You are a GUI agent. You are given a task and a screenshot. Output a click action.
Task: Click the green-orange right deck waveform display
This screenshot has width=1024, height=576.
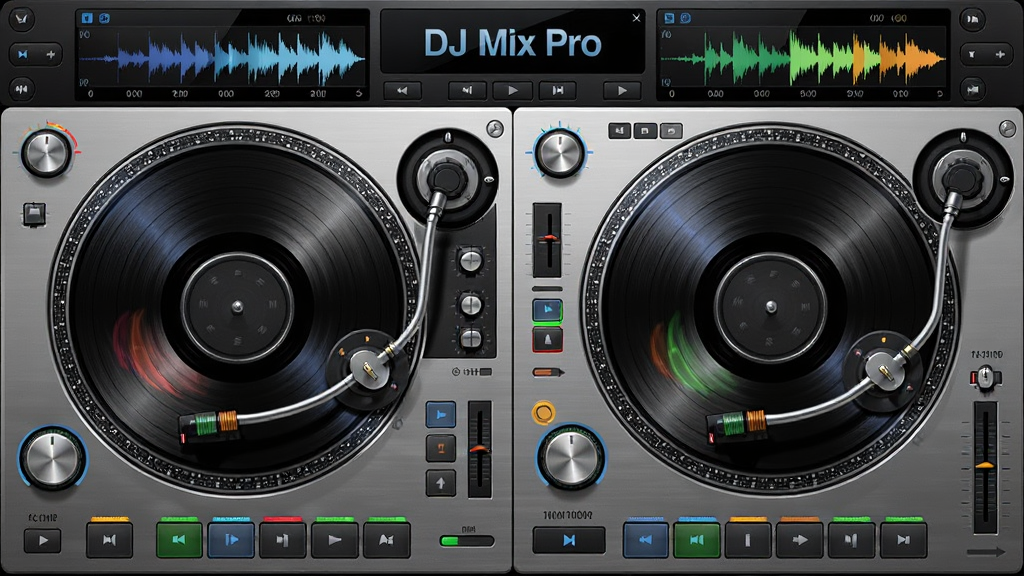click(x=803, y=59)
